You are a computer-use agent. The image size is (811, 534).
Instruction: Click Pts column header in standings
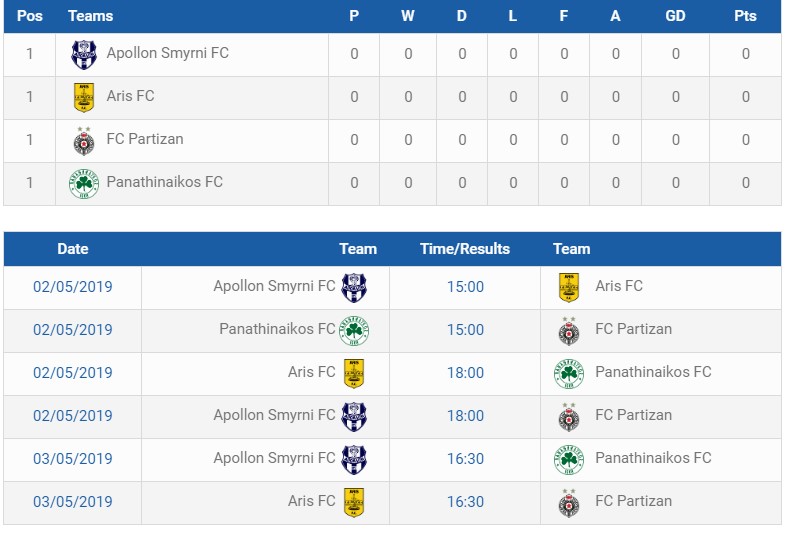click(745, 16)
